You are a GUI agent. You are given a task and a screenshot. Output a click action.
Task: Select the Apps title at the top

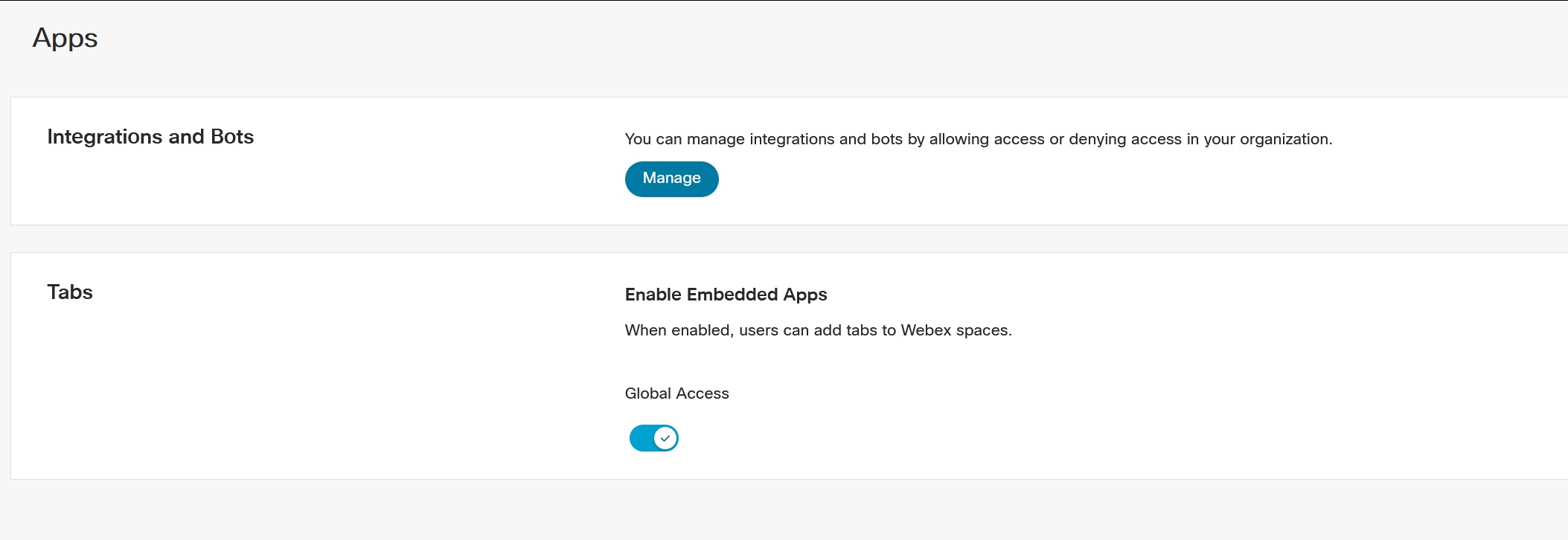point(65,38)
